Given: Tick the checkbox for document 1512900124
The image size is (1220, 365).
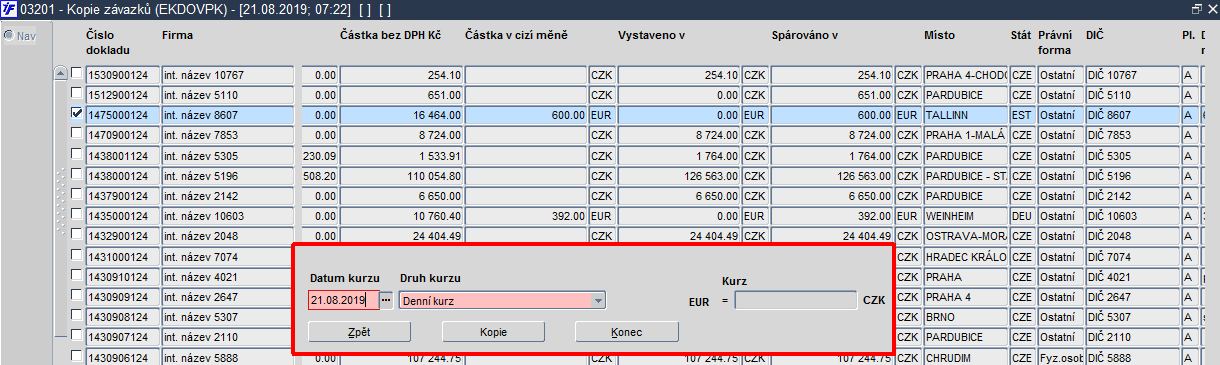Looking at the screenshot, I should 76,94.
